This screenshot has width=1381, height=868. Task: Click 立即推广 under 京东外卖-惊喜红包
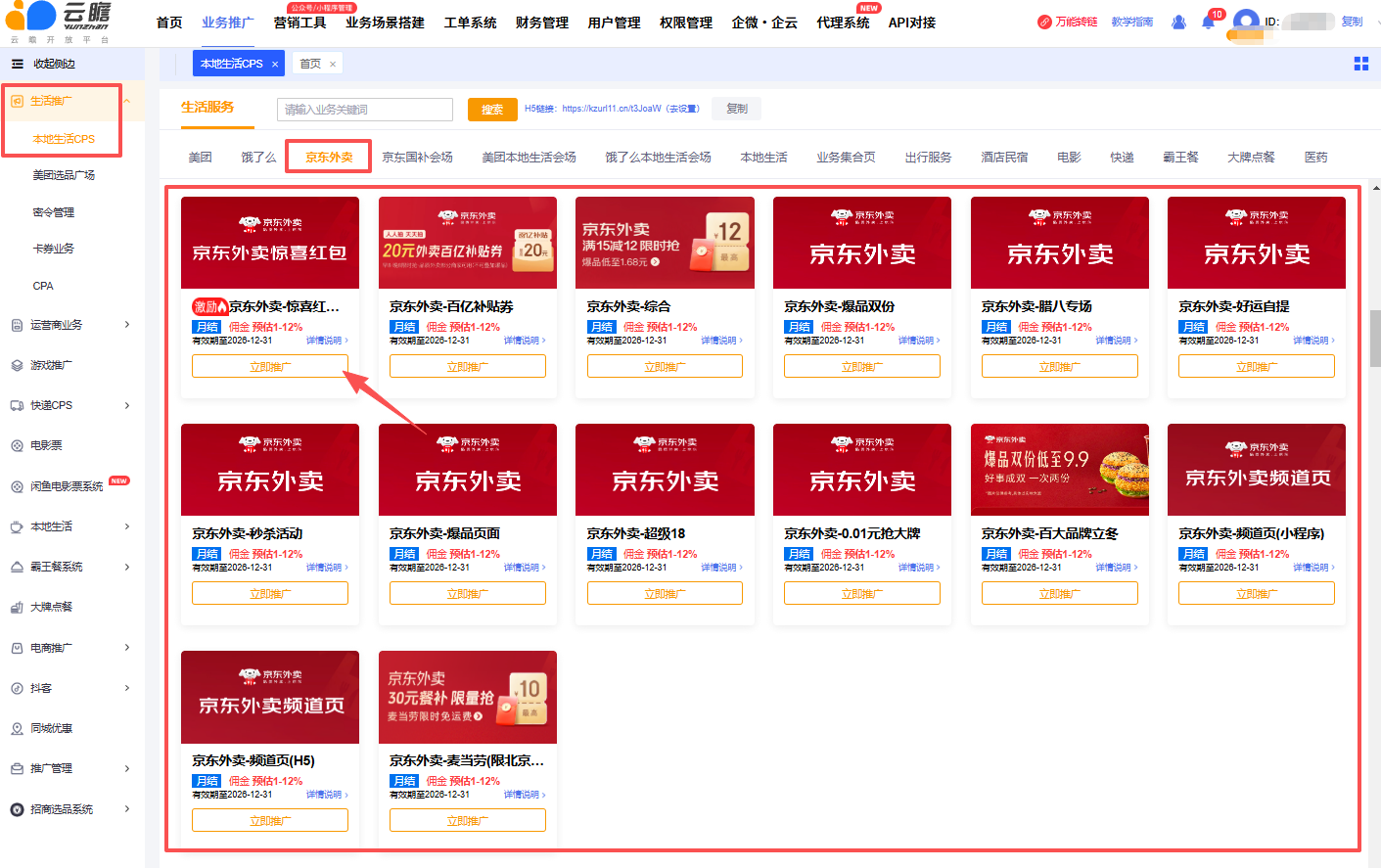coord(270,367)
